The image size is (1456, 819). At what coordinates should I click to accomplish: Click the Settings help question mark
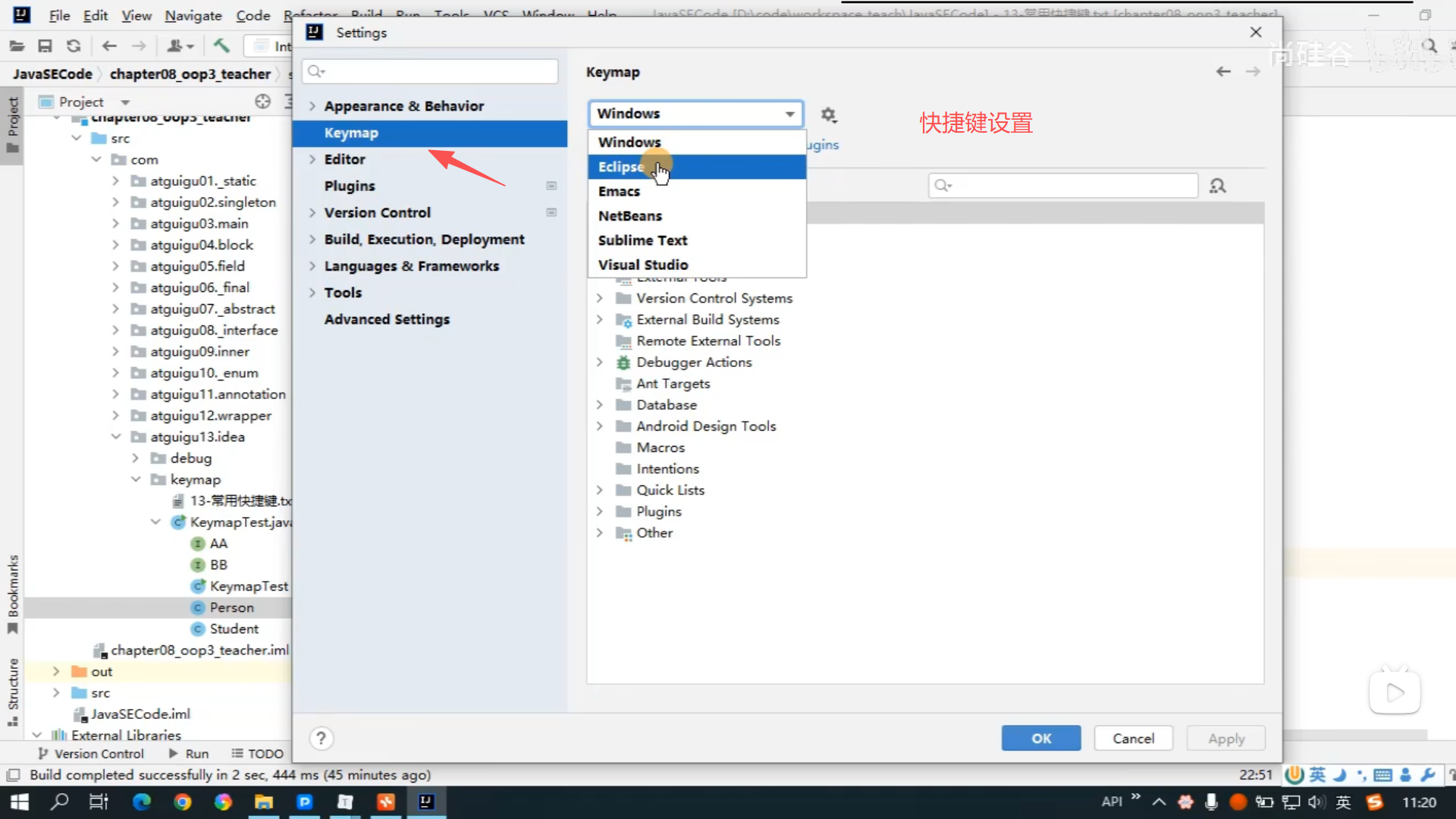pos(321,738)
